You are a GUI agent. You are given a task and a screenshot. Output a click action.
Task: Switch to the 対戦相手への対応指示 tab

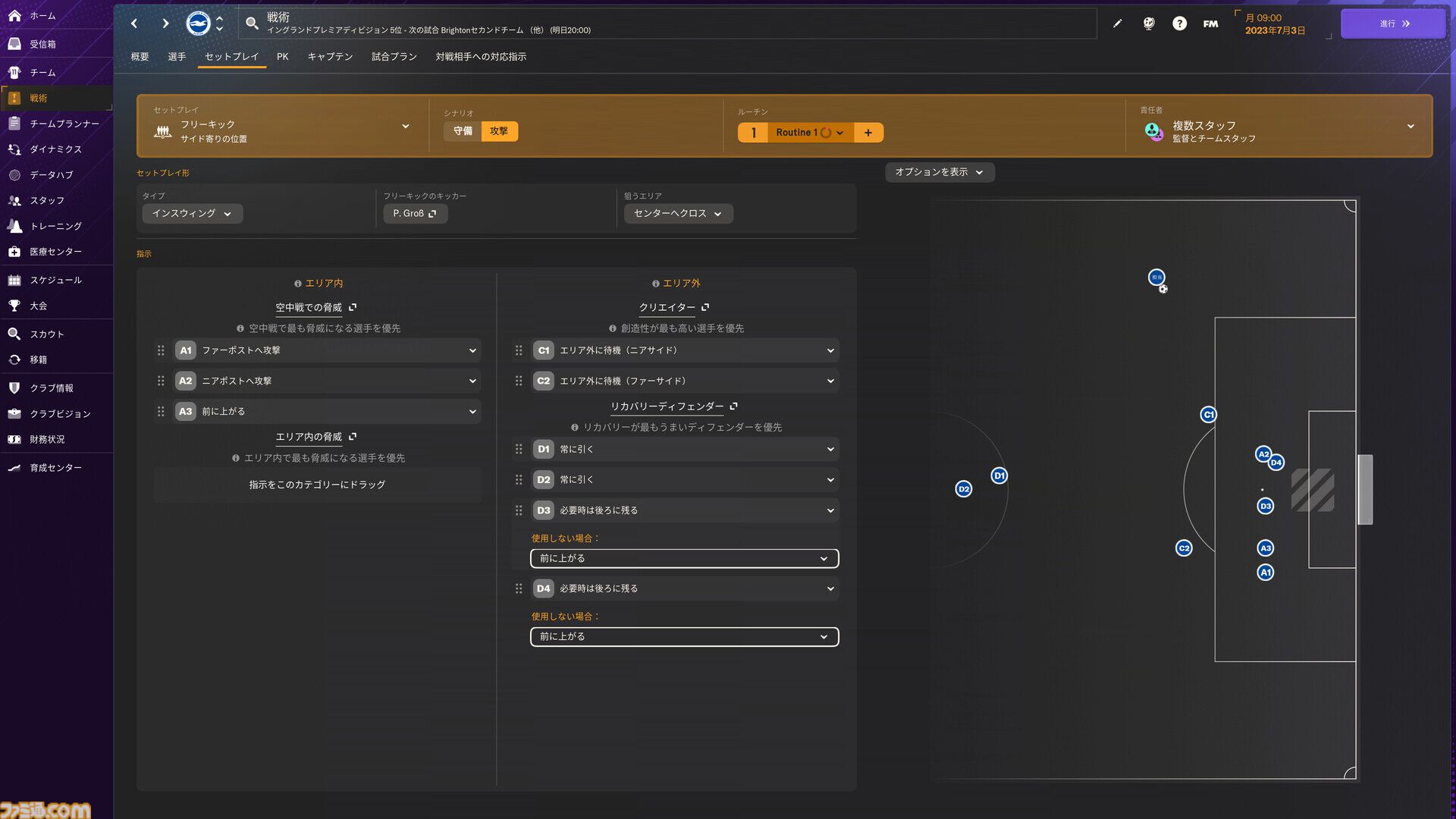(x=481, y=57)
